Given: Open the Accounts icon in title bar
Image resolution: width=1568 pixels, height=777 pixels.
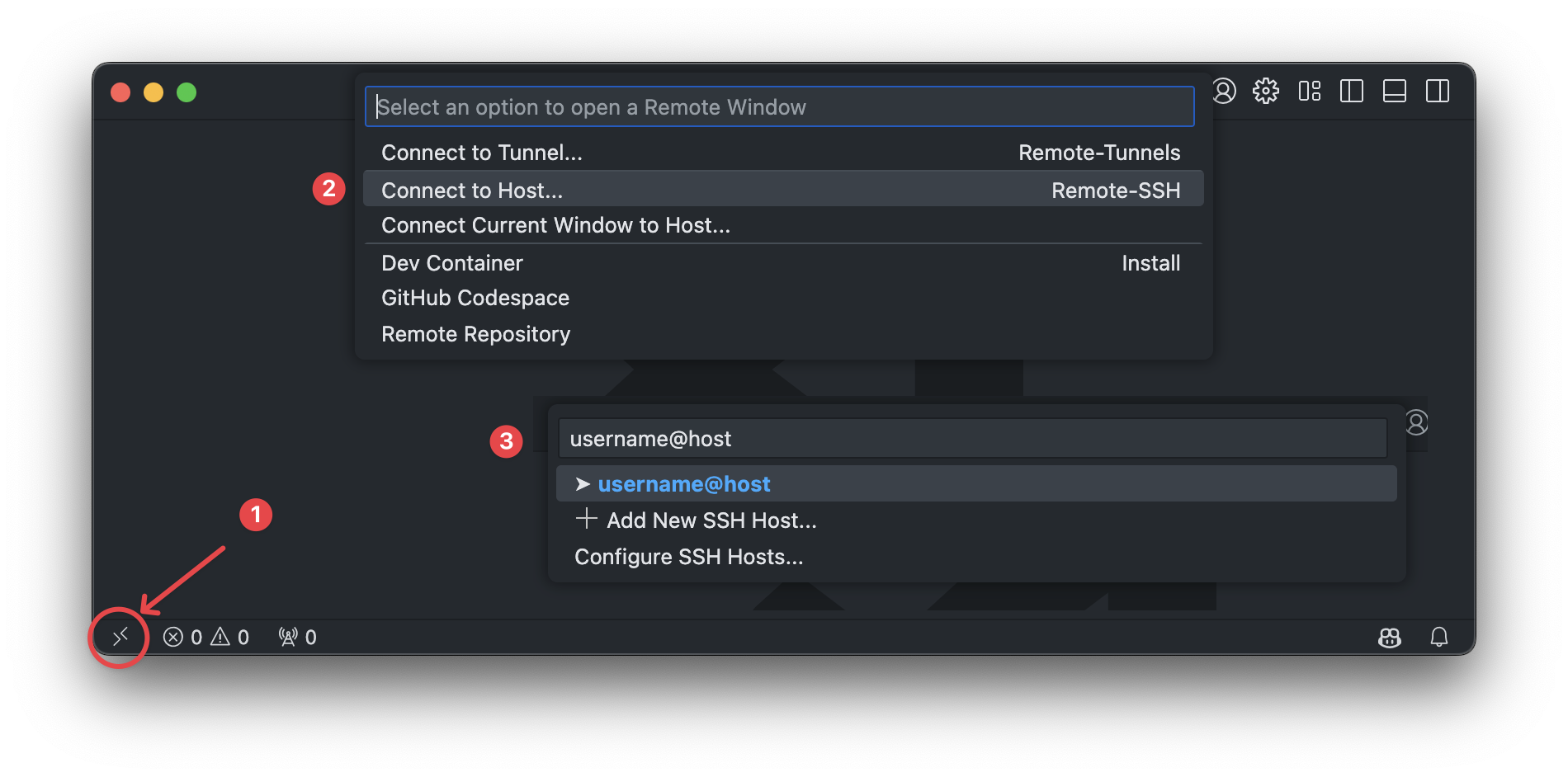Looking at the screenshot, I should click(1224, 91).
